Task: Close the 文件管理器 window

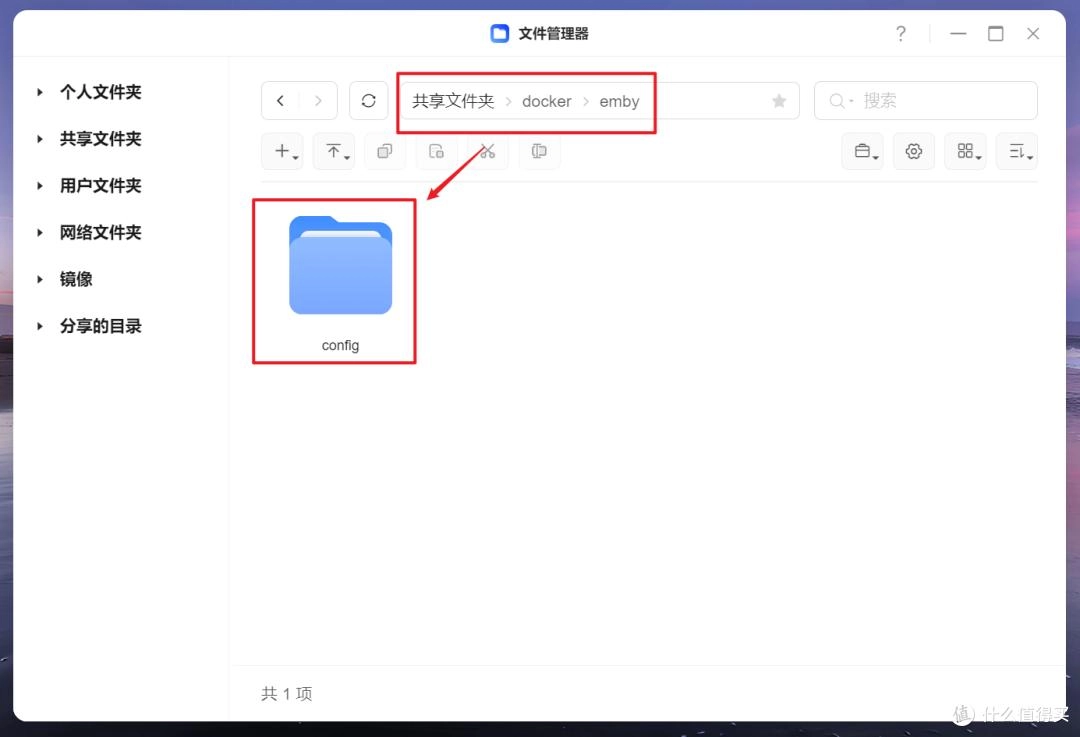Action: (x=1032, y=33)
